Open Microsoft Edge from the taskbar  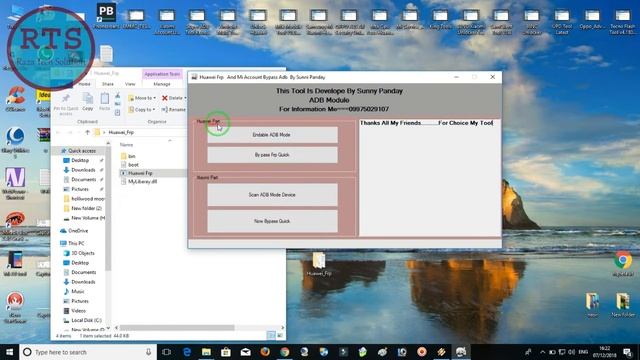click(187, 352)
